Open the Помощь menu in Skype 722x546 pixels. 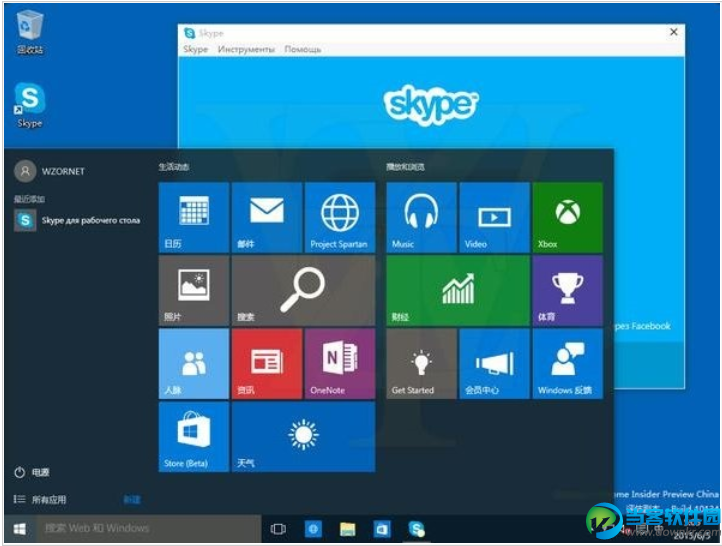point(303,49)
